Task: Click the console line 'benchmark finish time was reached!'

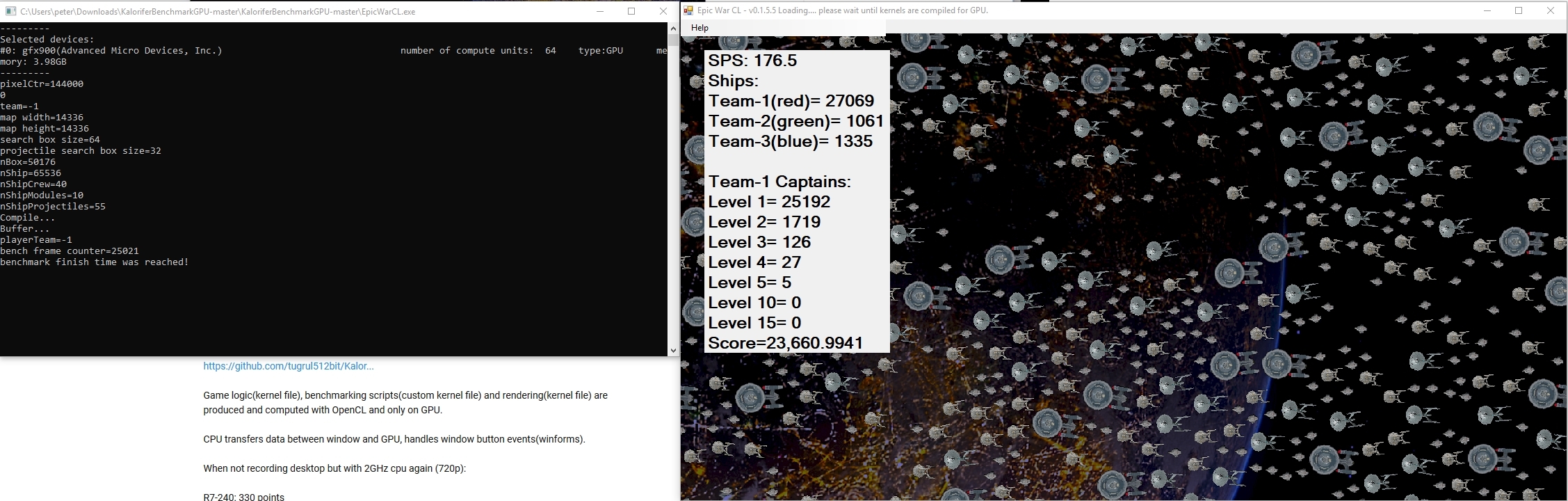Action: coord(95,262)
